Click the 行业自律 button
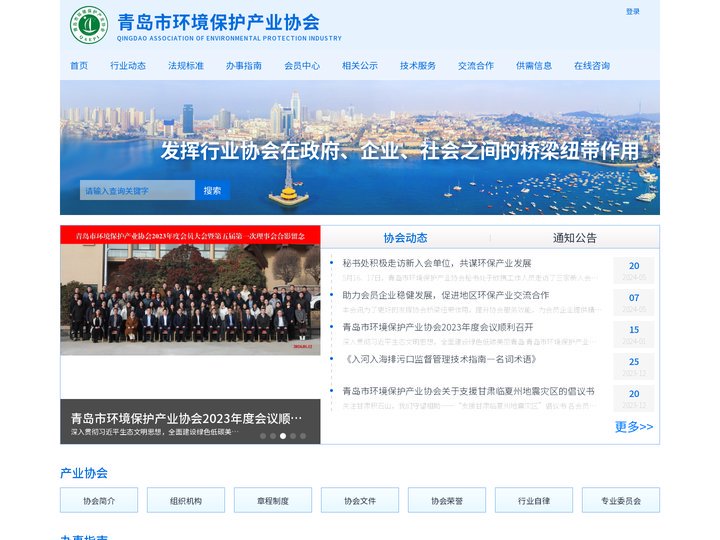720x540 pixels. pyautogui.click(x=534, y=500)
